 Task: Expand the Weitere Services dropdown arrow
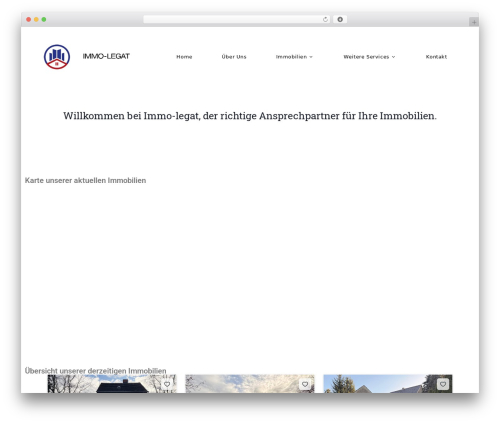pyautogui.click(x=393, y=57)
